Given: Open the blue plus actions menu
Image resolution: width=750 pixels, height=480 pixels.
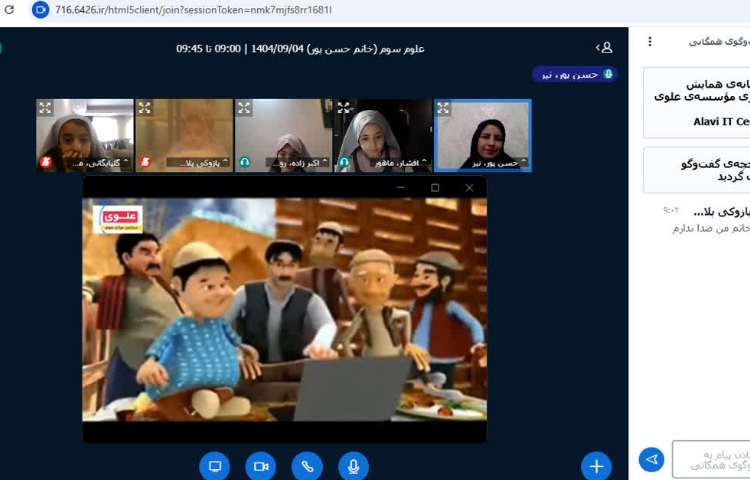Looking at the screenshot, I should (596, 466).
